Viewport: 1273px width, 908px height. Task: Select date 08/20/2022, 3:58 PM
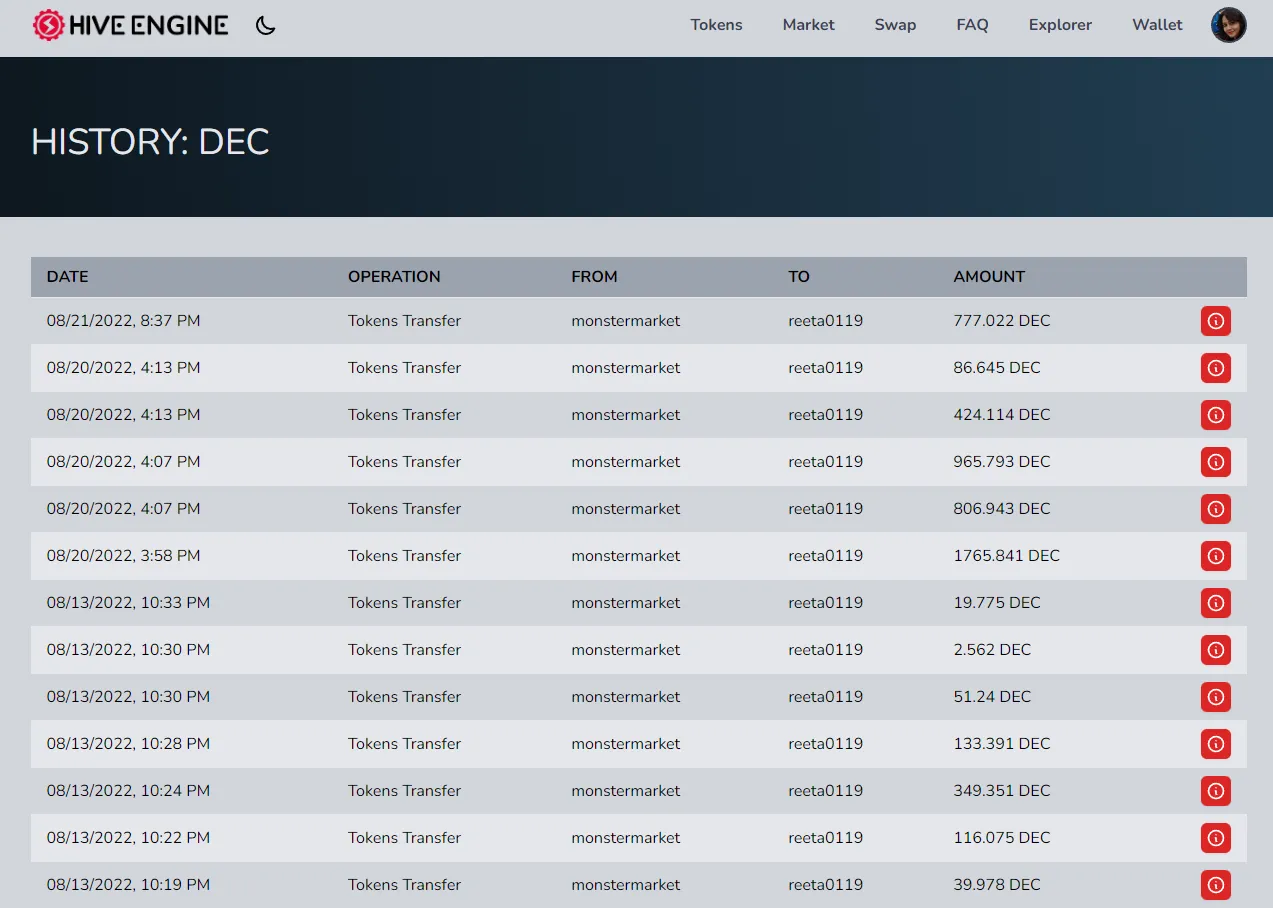(x=123, y=556)
